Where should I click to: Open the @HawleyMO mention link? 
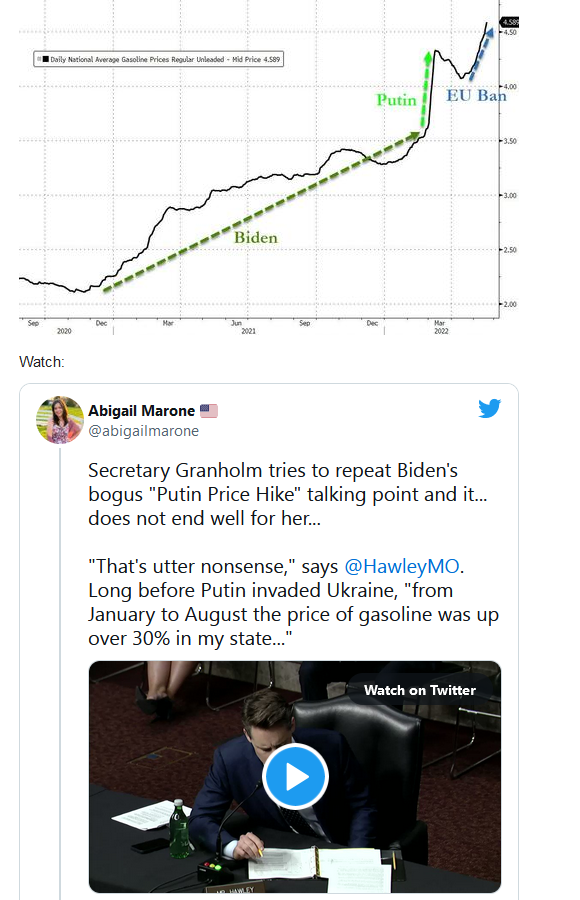coord(402,567)
